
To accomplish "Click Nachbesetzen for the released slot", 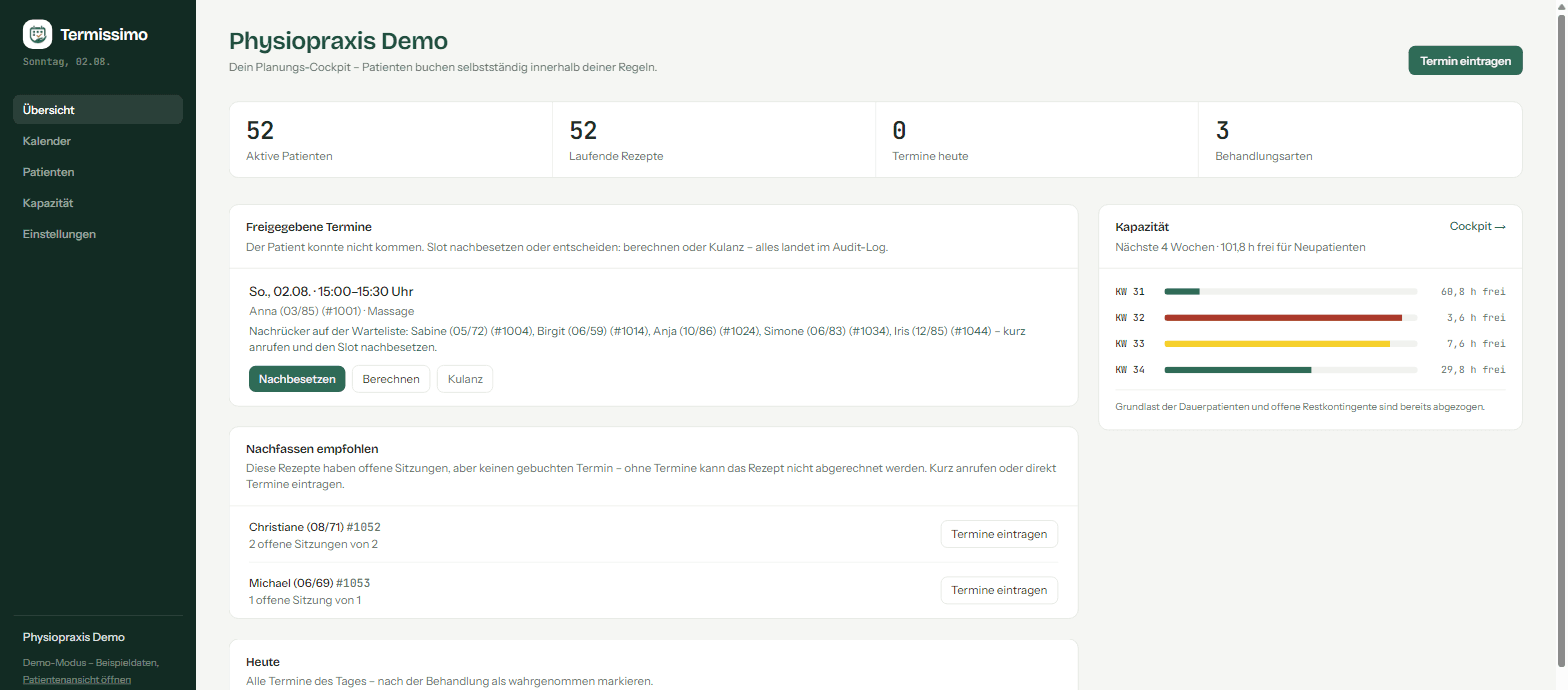I will [297, 379].
